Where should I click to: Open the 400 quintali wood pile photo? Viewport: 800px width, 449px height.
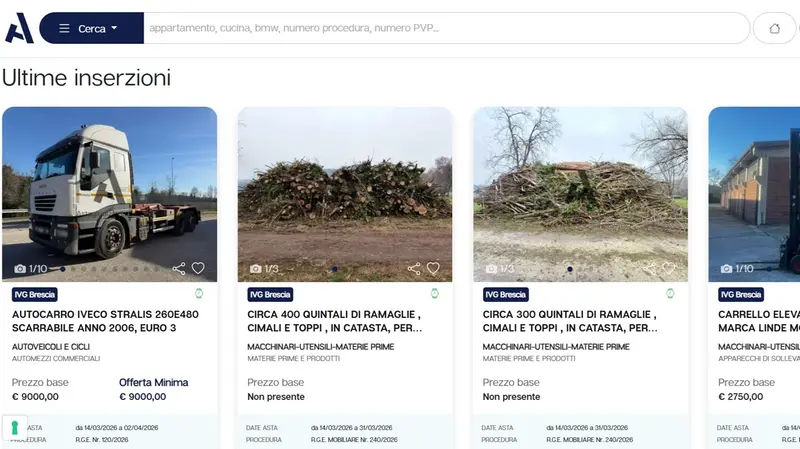coord(345,194)
